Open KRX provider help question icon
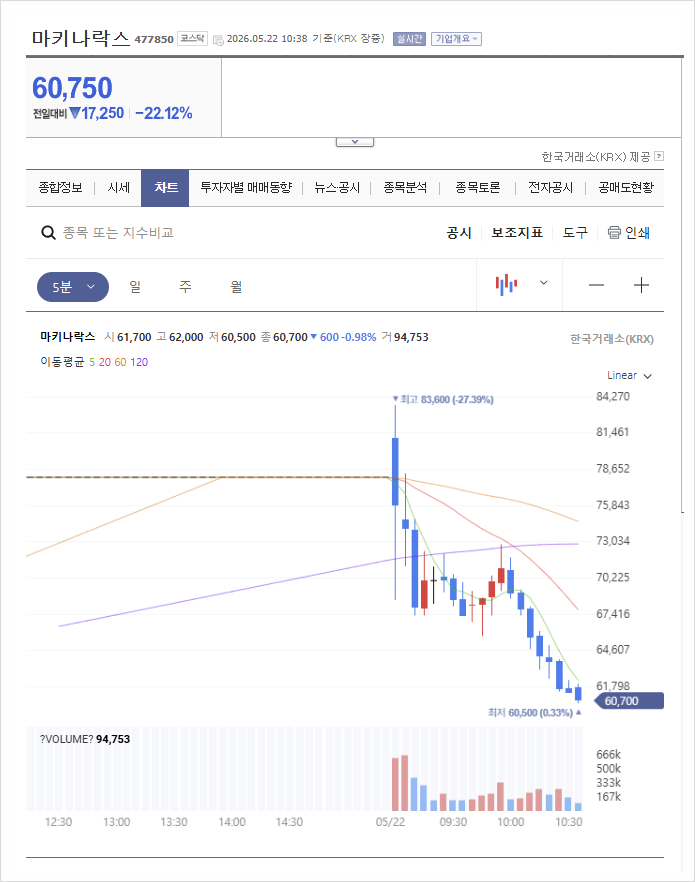The image size is (695, 882). point(660,156)
